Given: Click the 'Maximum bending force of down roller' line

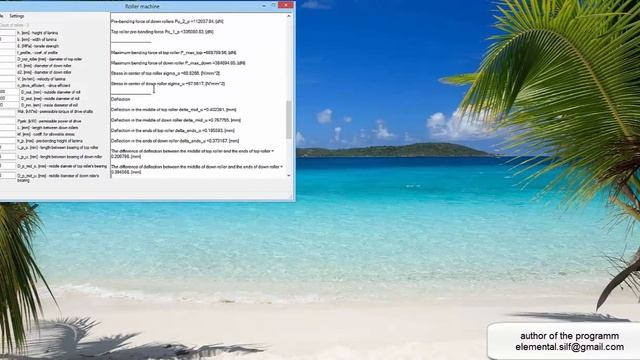Looking at the screenshot, I should (x=178, y=63).
